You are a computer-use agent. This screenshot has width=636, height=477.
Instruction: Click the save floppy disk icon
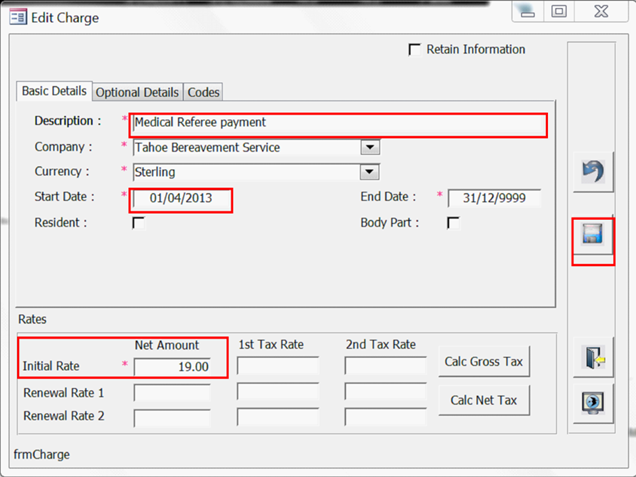tap(591, 236)
